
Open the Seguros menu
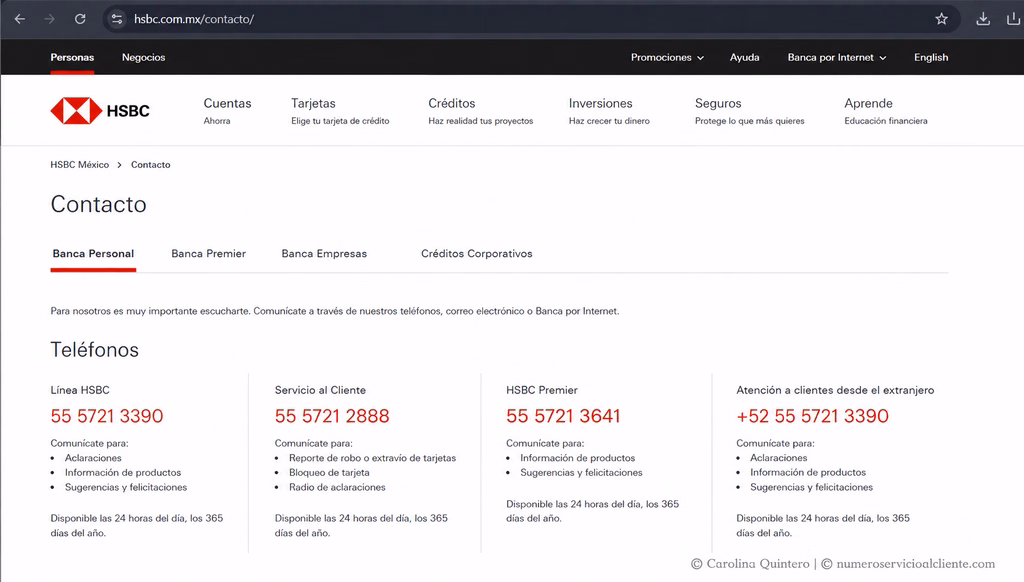718,103
